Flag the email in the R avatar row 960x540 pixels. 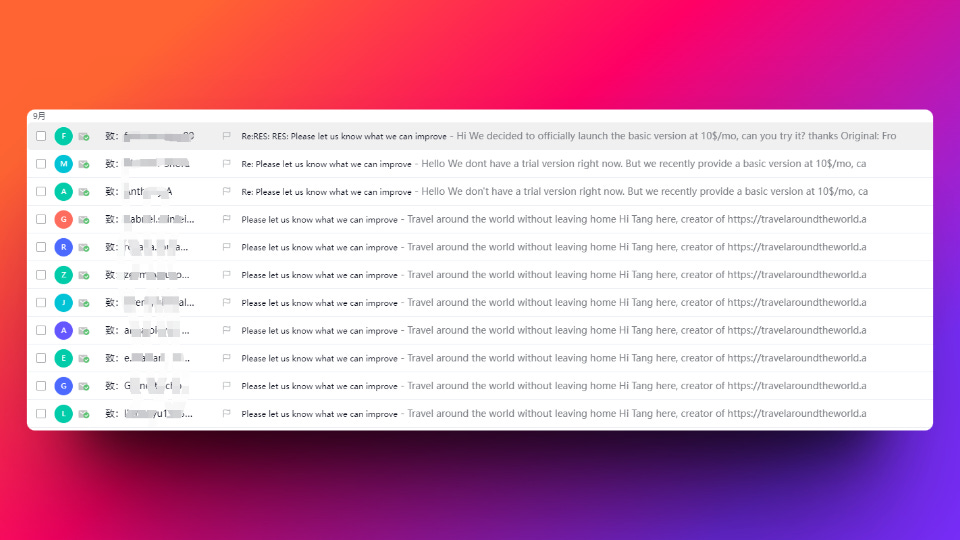coord(227,247)
